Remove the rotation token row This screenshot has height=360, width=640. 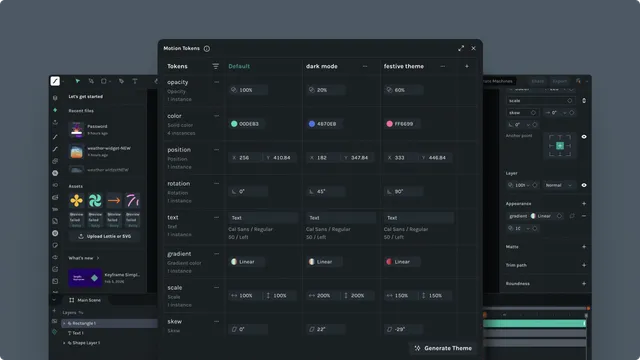click(x=217, y=184)
